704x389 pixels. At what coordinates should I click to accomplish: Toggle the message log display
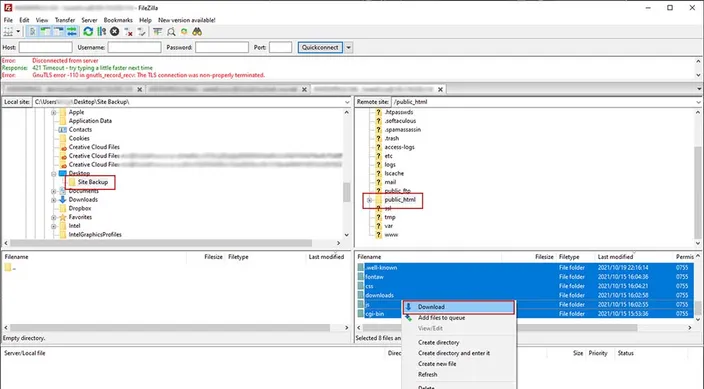pos(32,31)
